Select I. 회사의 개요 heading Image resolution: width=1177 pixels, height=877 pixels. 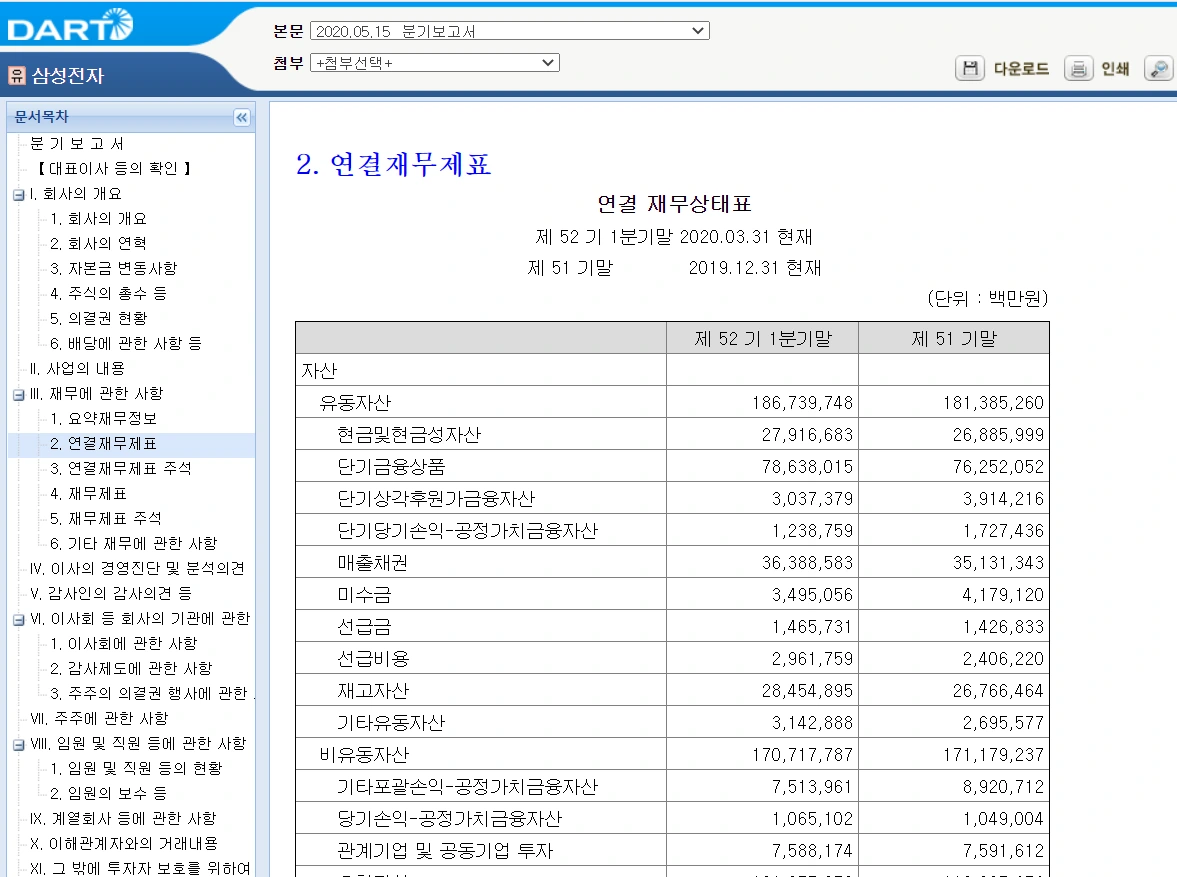pyautogui.click(x=75, y=194)
